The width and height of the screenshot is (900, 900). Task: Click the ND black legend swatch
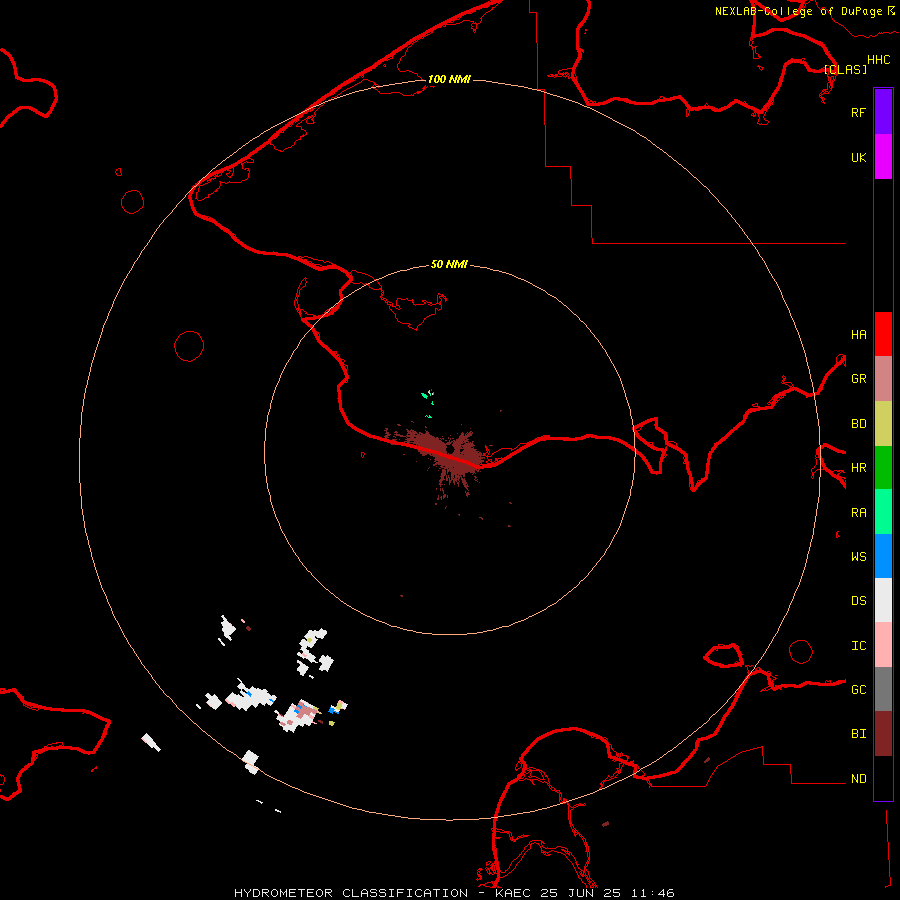pos(883,778)
